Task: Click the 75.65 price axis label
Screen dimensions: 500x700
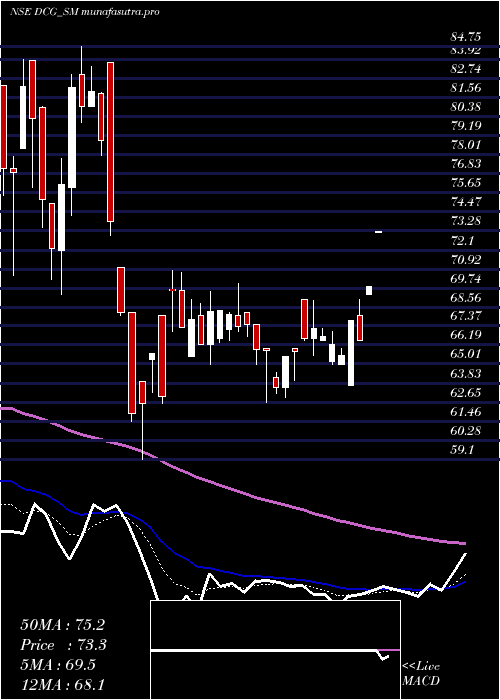Action: click(466, 183)
